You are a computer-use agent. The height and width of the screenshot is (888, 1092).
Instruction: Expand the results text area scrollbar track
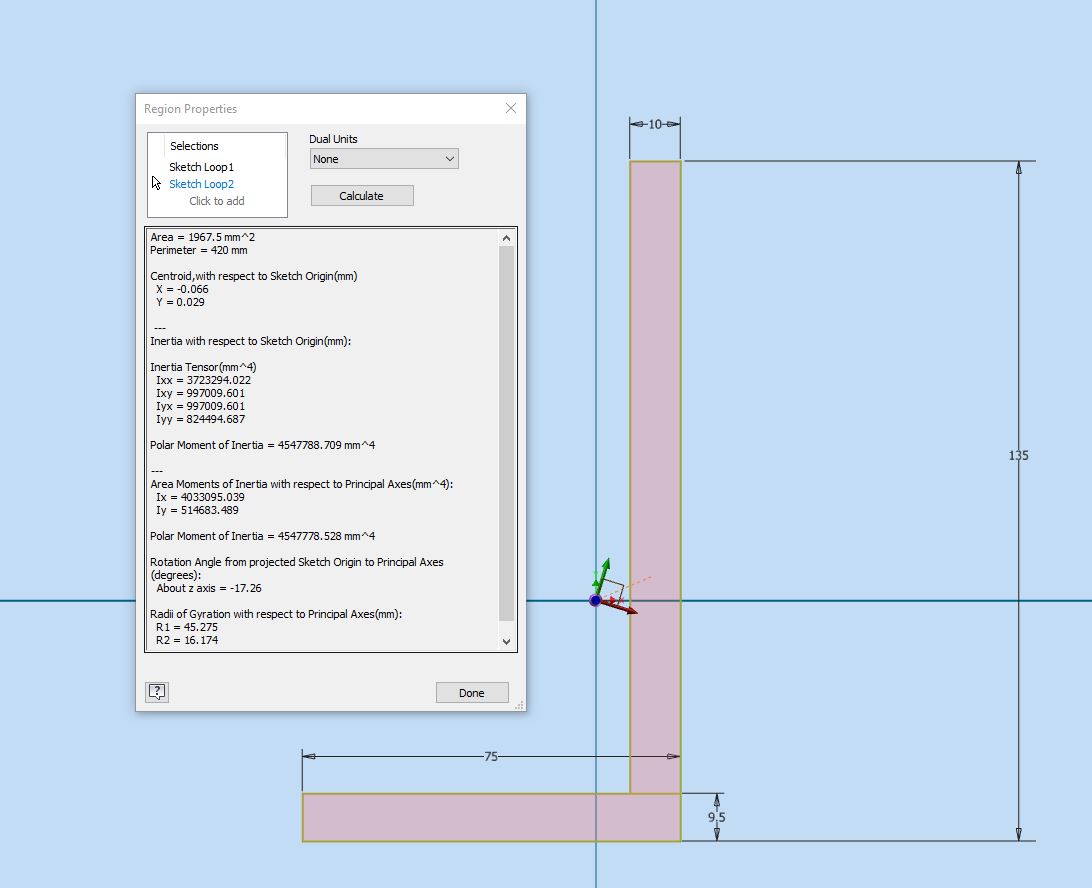coord(506,440)
